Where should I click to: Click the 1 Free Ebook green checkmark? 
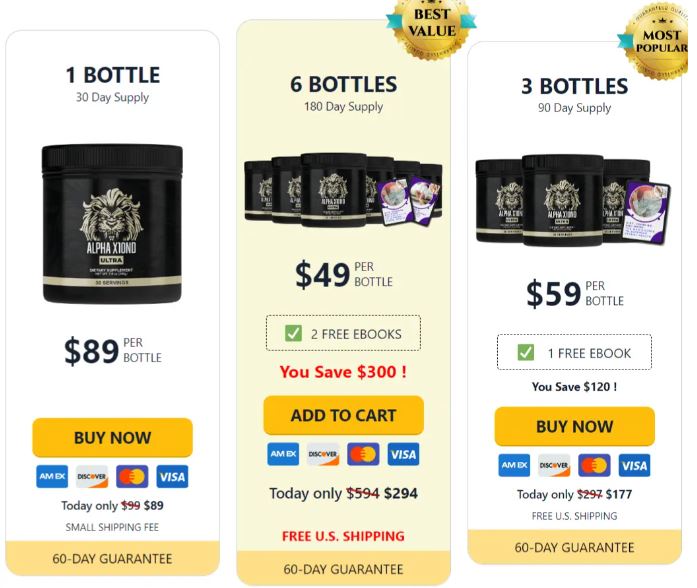pos(525,352)
